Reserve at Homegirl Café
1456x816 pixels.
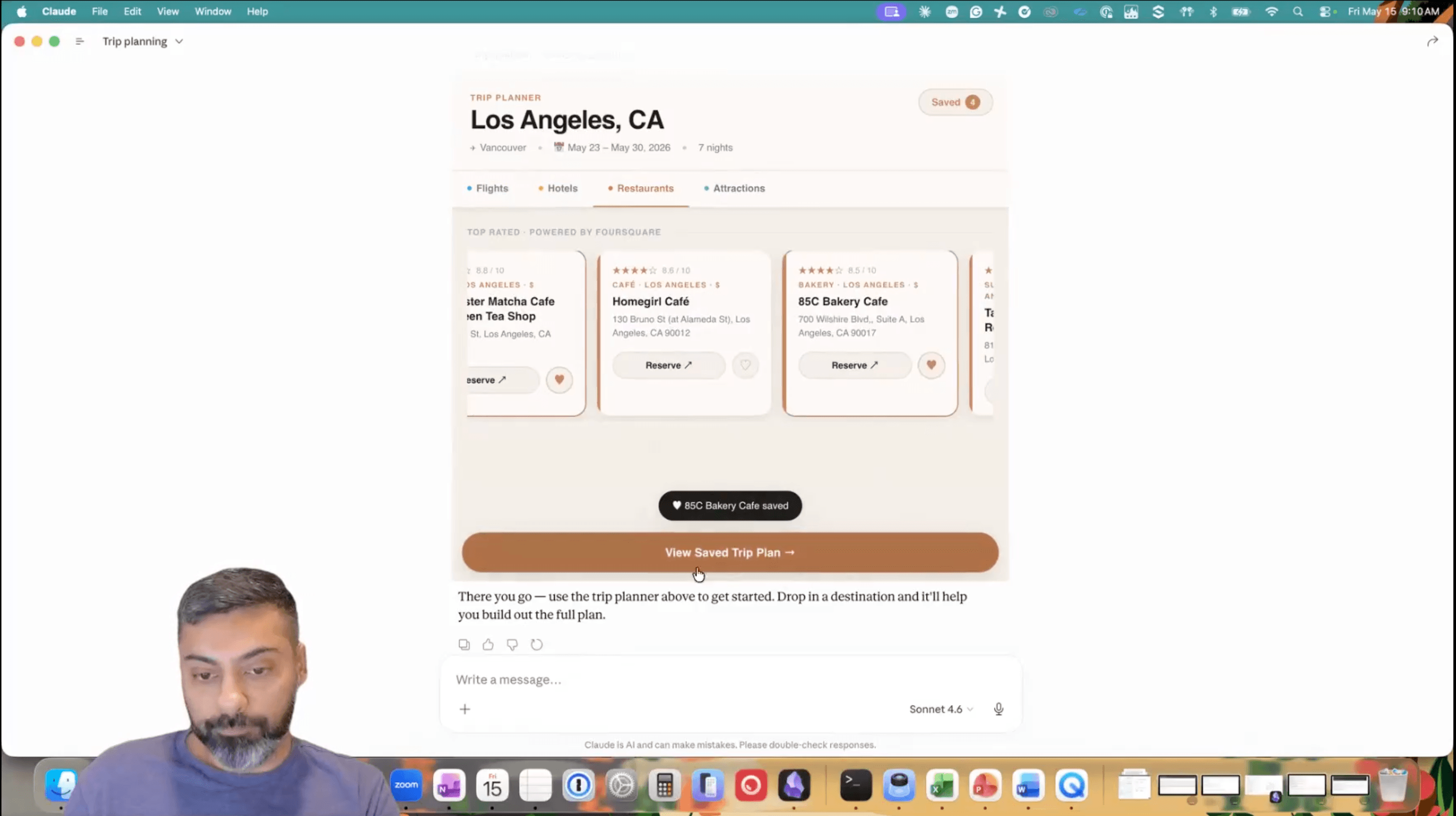(669, 365)
